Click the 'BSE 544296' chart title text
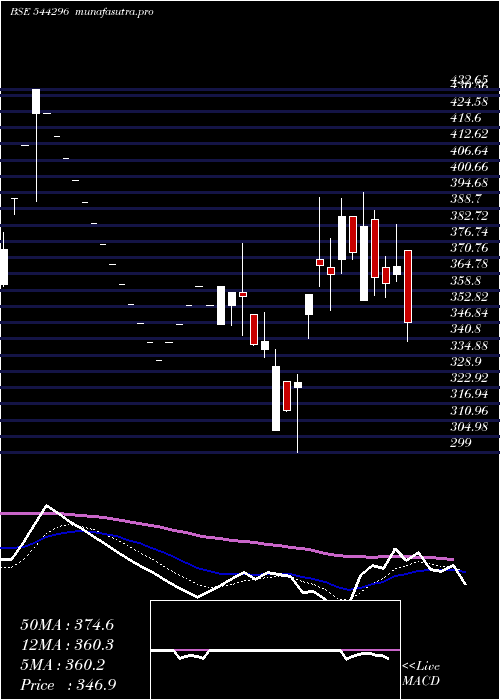 39,12
